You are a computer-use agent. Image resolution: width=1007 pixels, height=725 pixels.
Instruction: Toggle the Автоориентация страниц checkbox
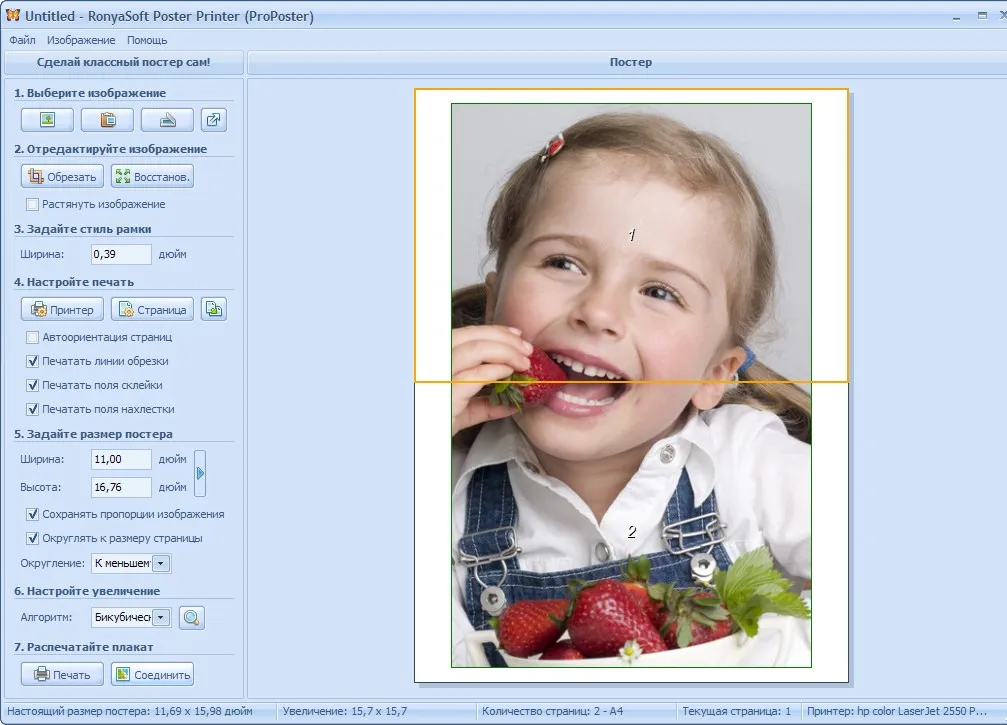32,337
